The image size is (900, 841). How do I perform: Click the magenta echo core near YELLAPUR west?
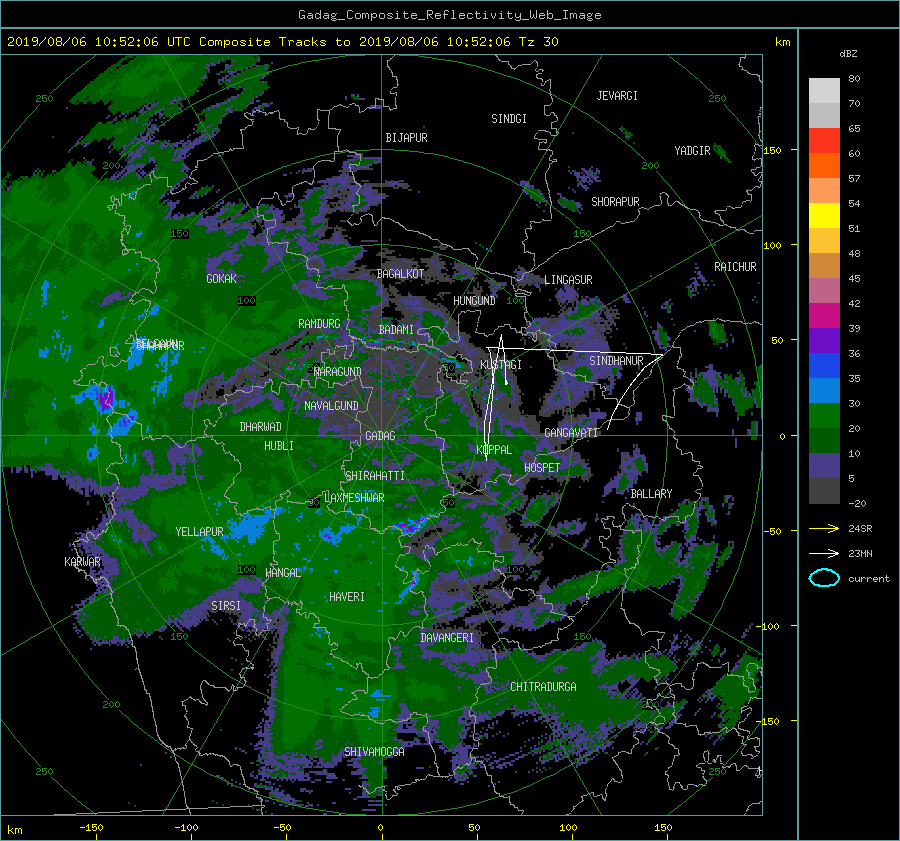click(x=106, y=399)
